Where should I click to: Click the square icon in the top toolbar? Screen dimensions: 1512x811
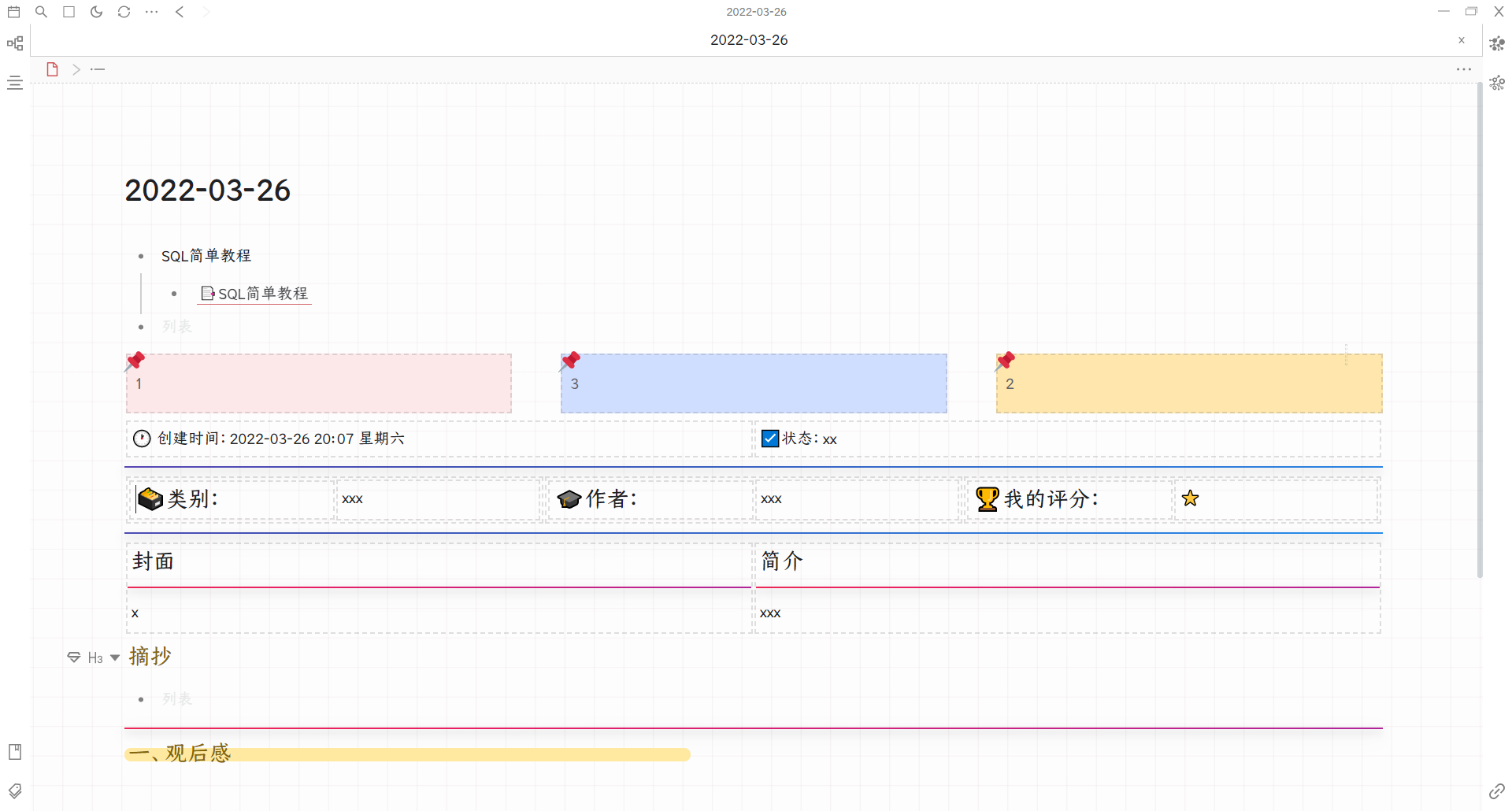[x=69, y=12]
